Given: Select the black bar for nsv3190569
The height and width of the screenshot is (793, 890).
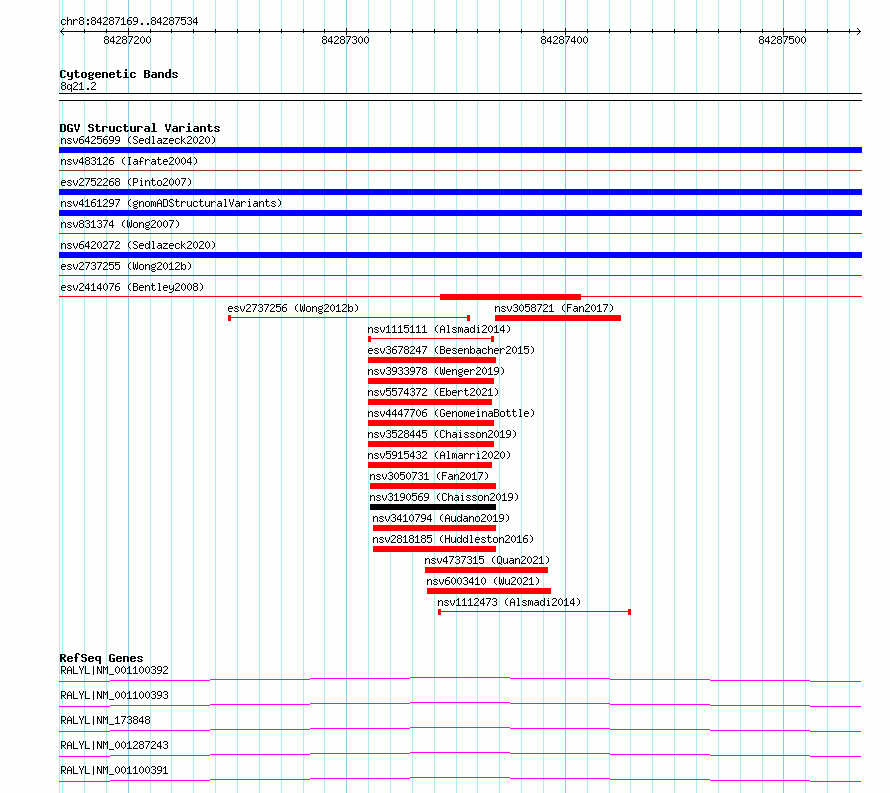Looking at the screenshot, I should tap(433, 507).
